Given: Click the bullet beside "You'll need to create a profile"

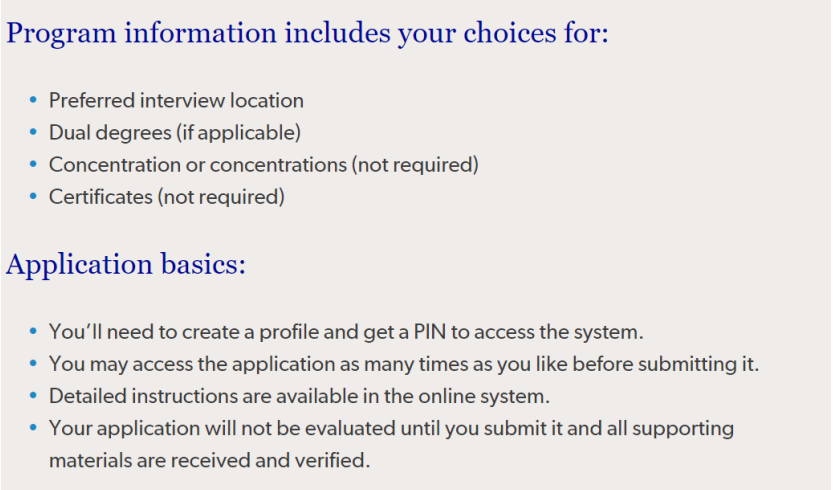Looking at the screenshot, I should [33, 332].
